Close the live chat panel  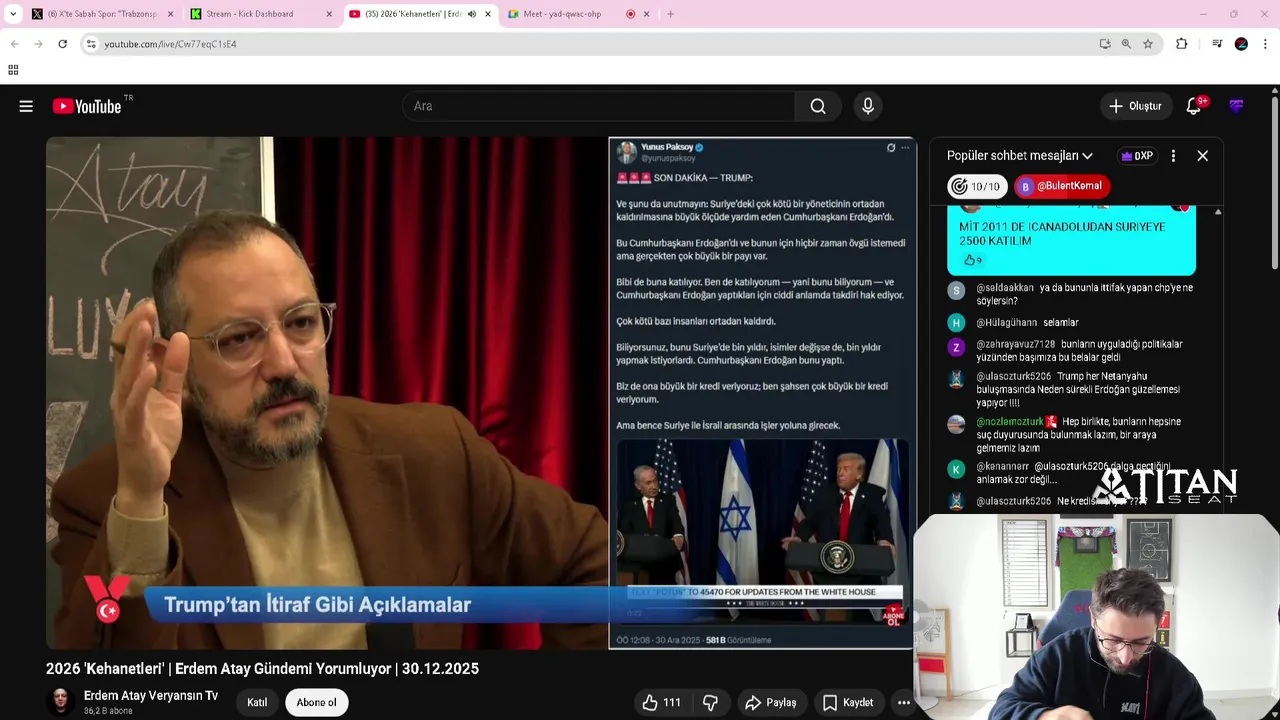pos(1203,156)
